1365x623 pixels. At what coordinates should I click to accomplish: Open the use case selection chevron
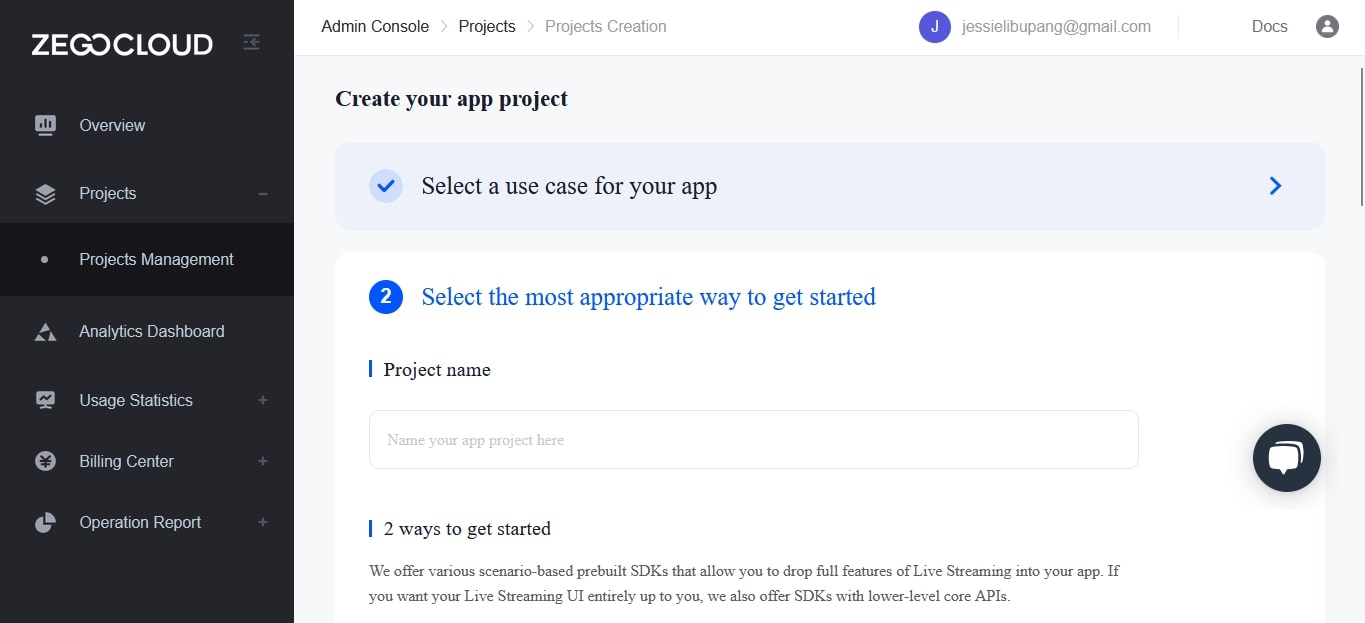[1274, 186]
